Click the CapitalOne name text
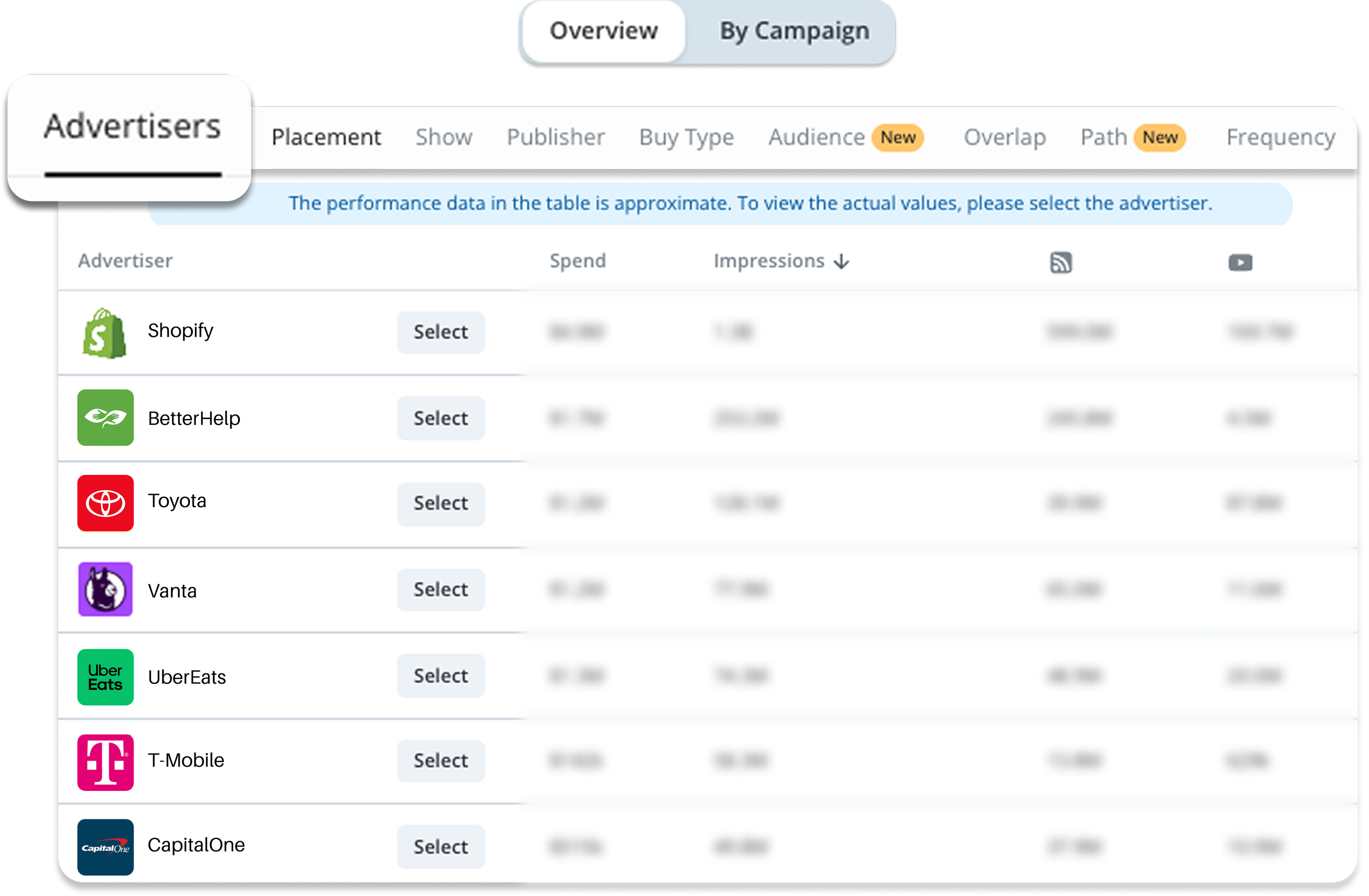The image size is (1369, 896). (x=196, y=846)
